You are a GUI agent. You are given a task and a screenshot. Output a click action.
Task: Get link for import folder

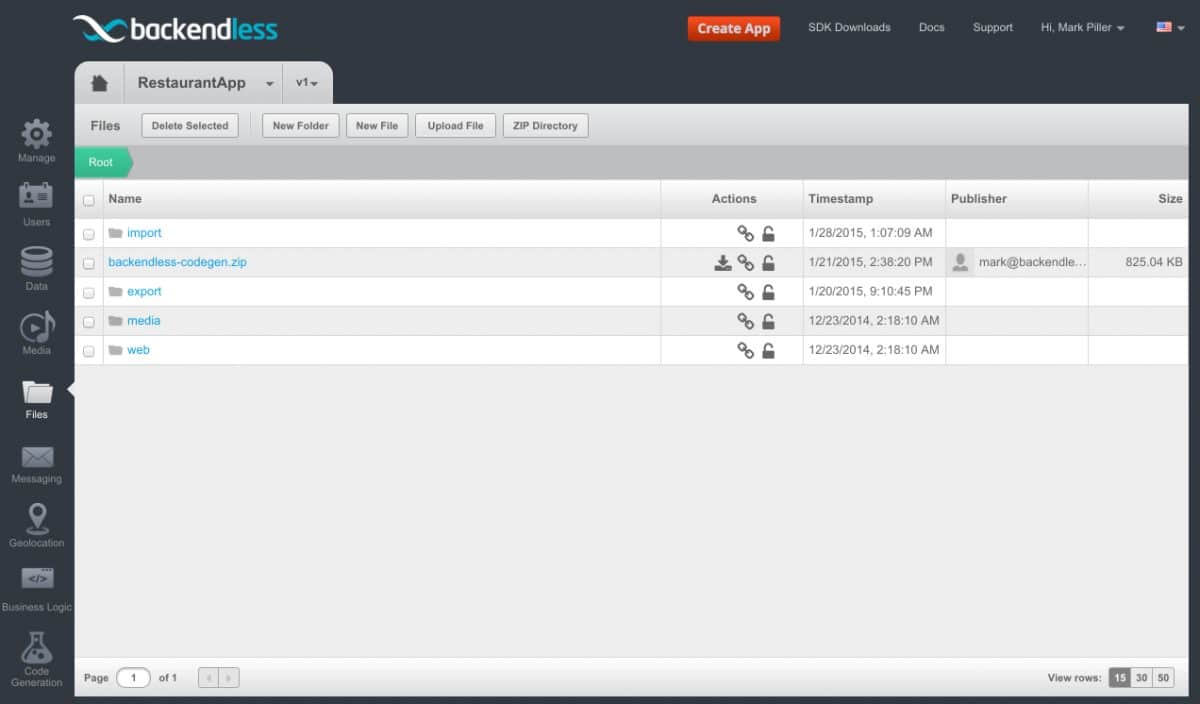point(746,234)
